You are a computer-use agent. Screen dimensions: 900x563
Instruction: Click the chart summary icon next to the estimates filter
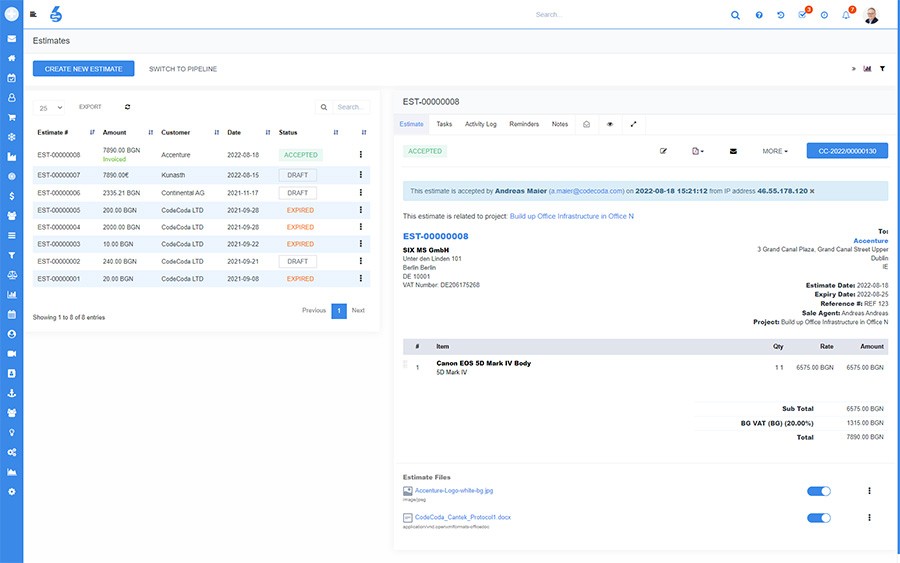[x=867, y=69]
